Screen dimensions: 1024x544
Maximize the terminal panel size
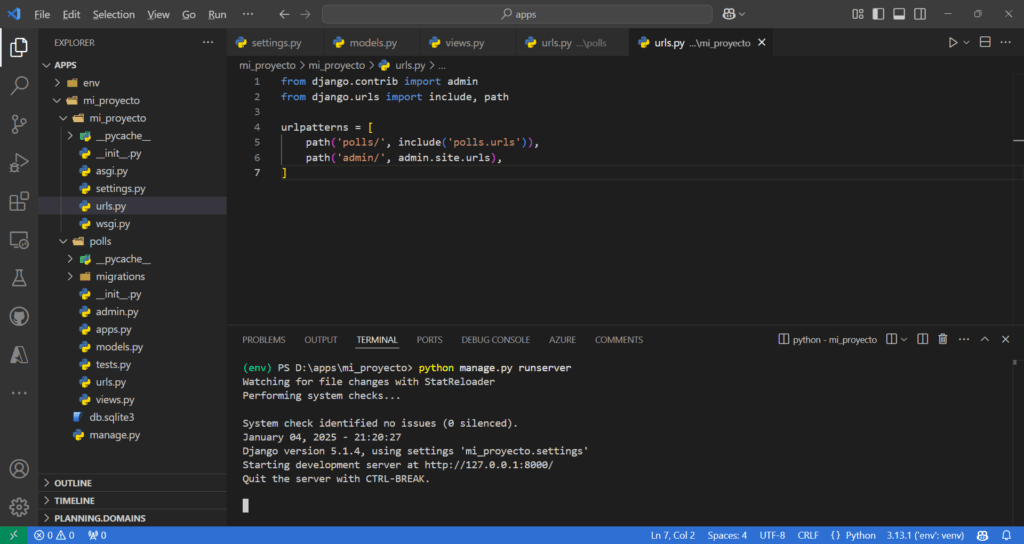pyautogui.click(x=985, y=339)
